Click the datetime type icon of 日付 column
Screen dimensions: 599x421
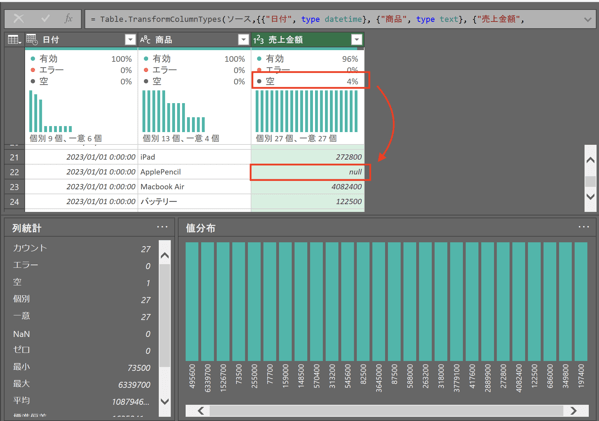(32, 39)
